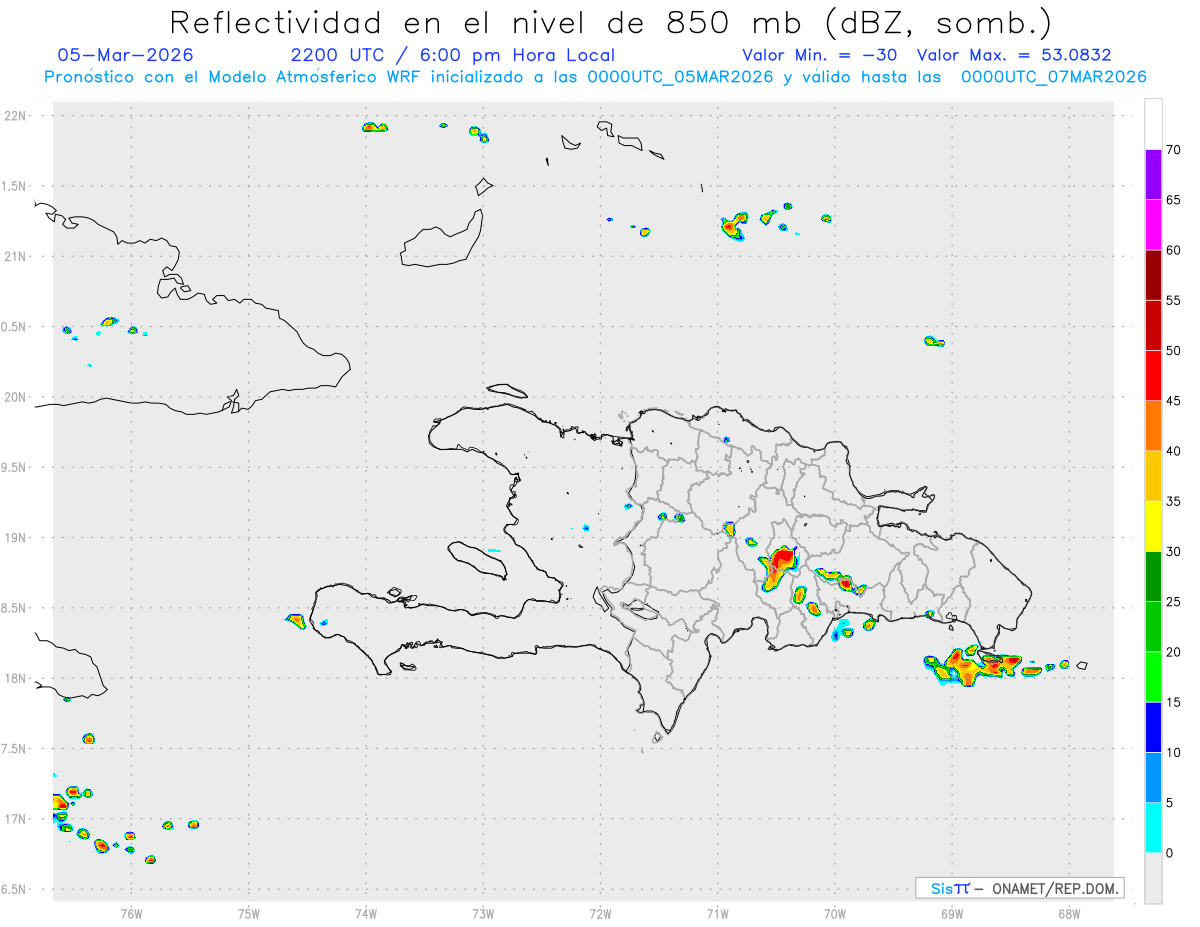Select the cyan 0–5 dBZ legend color
The image size is (1200, 927).
pyautogui.click(x=1153, y=827)
